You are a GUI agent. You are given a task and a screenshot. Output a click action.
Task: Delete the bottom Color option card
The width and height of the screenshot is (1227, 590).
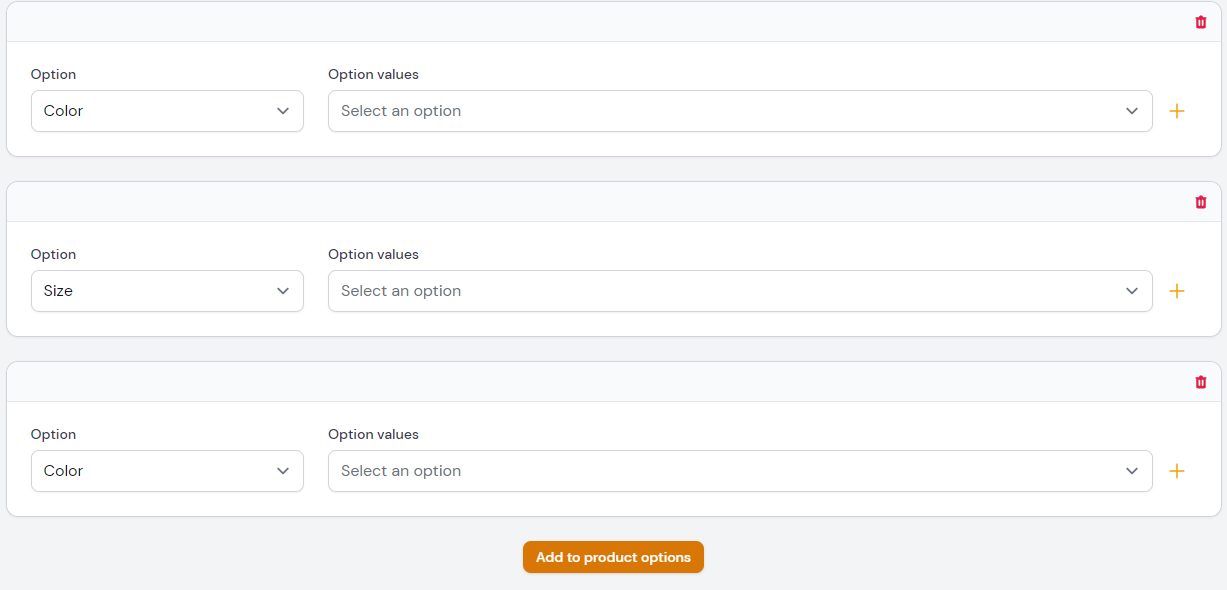click(1201, 382)
